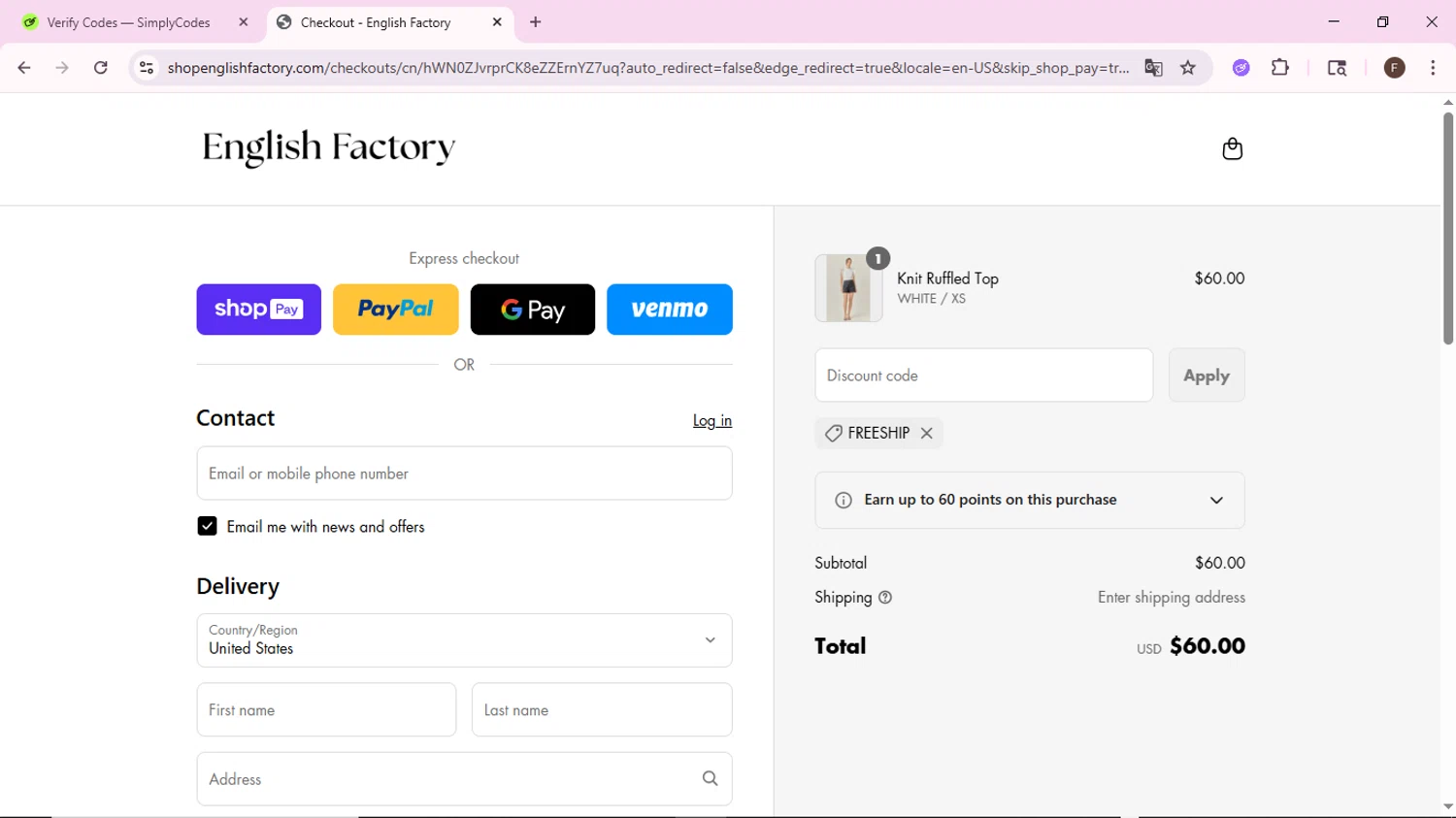Screen dimensions: 1456x818
Task: Open the side panel search icon
Action: (1337, 68)
